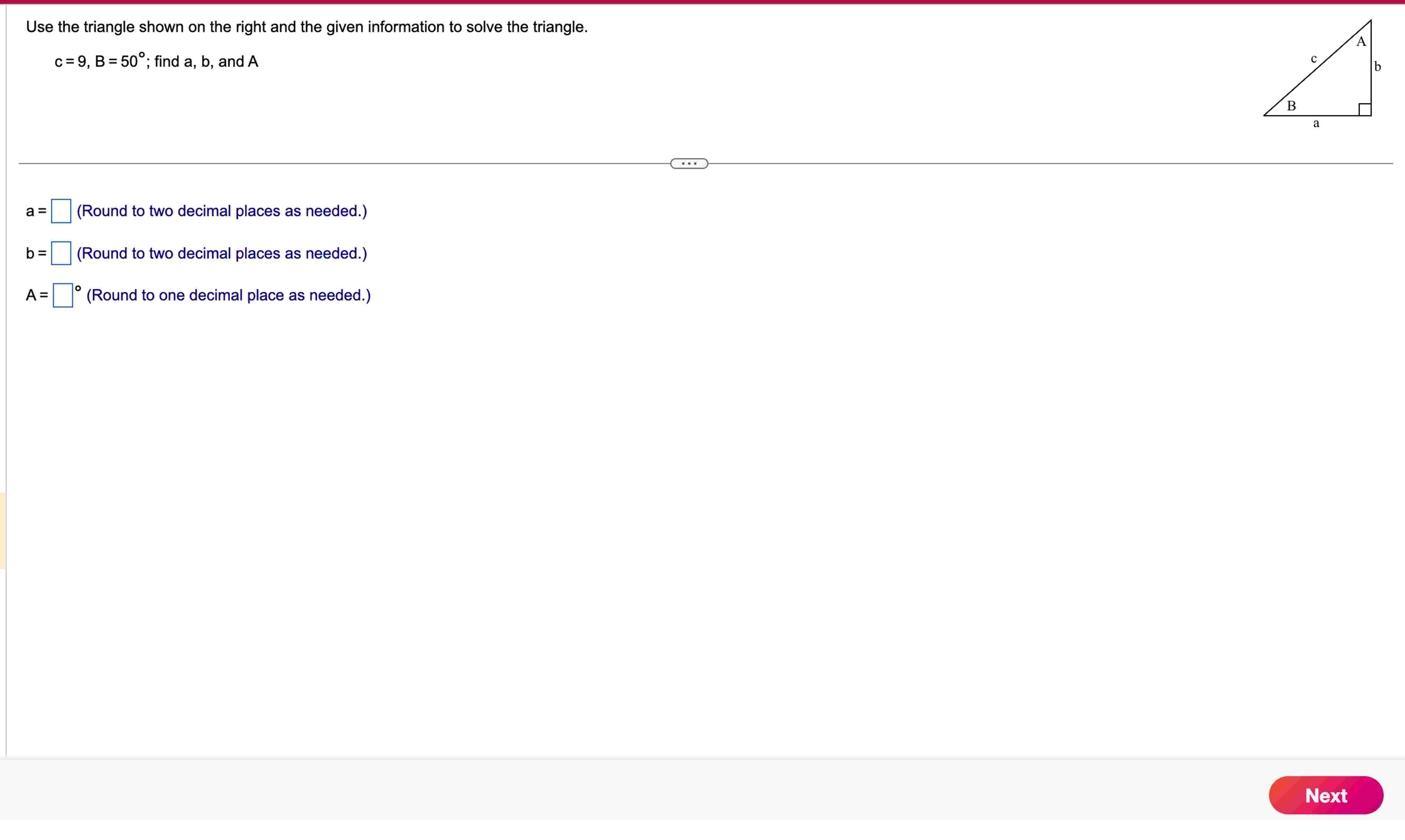Click the problem instruction sentence
The width and height of the screenshot is (1405, 840).
pos(307,27)
